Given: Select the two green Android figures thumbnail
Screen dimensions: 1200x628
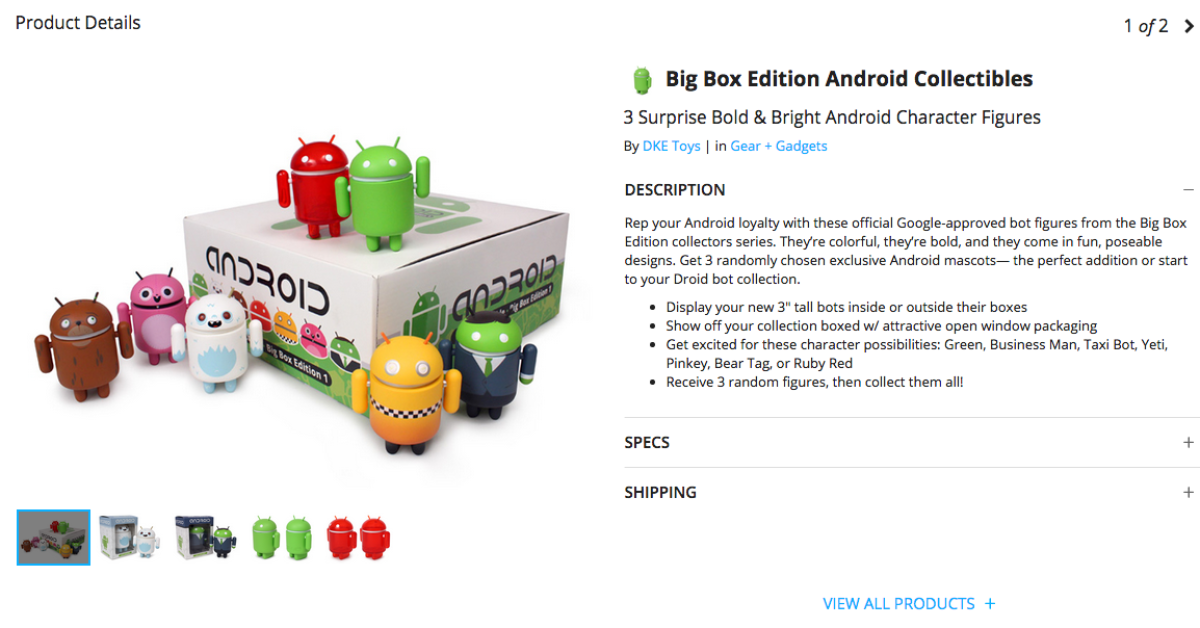Looking at the screenshot, I should [282, 538].
